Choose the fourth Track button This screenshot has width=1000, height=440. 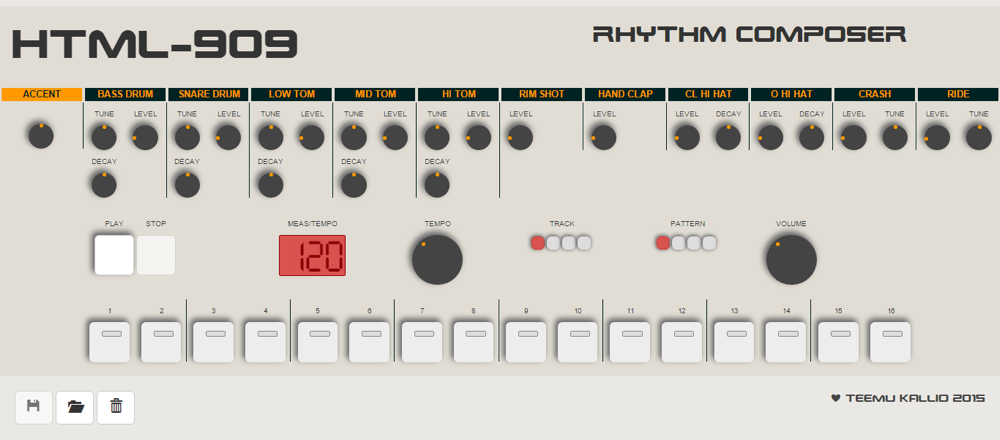[584, 243]
